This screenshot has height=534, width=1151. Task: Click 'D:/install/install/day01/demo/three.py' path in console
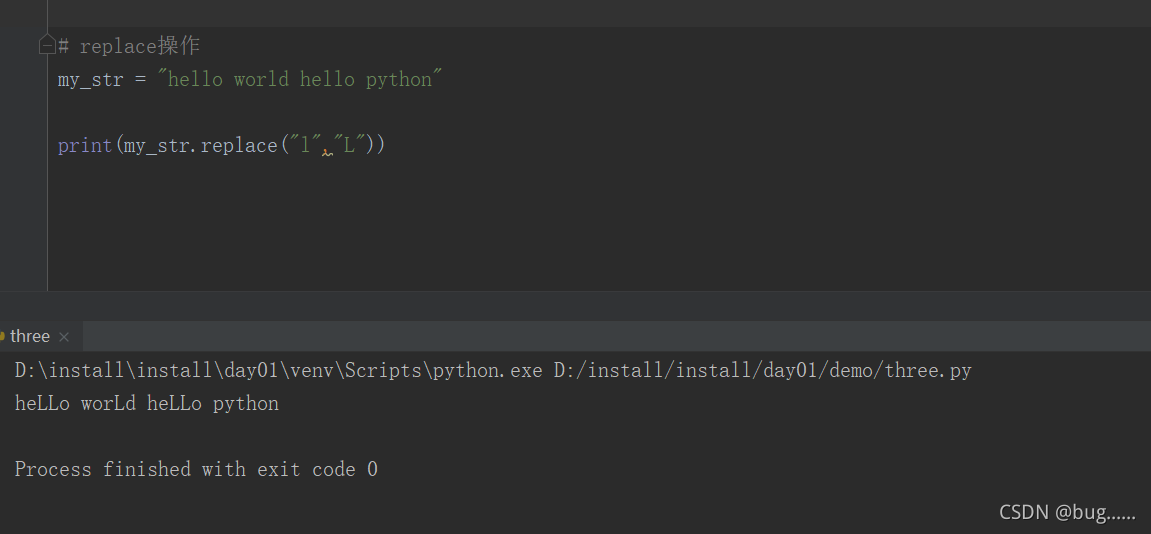763,370
